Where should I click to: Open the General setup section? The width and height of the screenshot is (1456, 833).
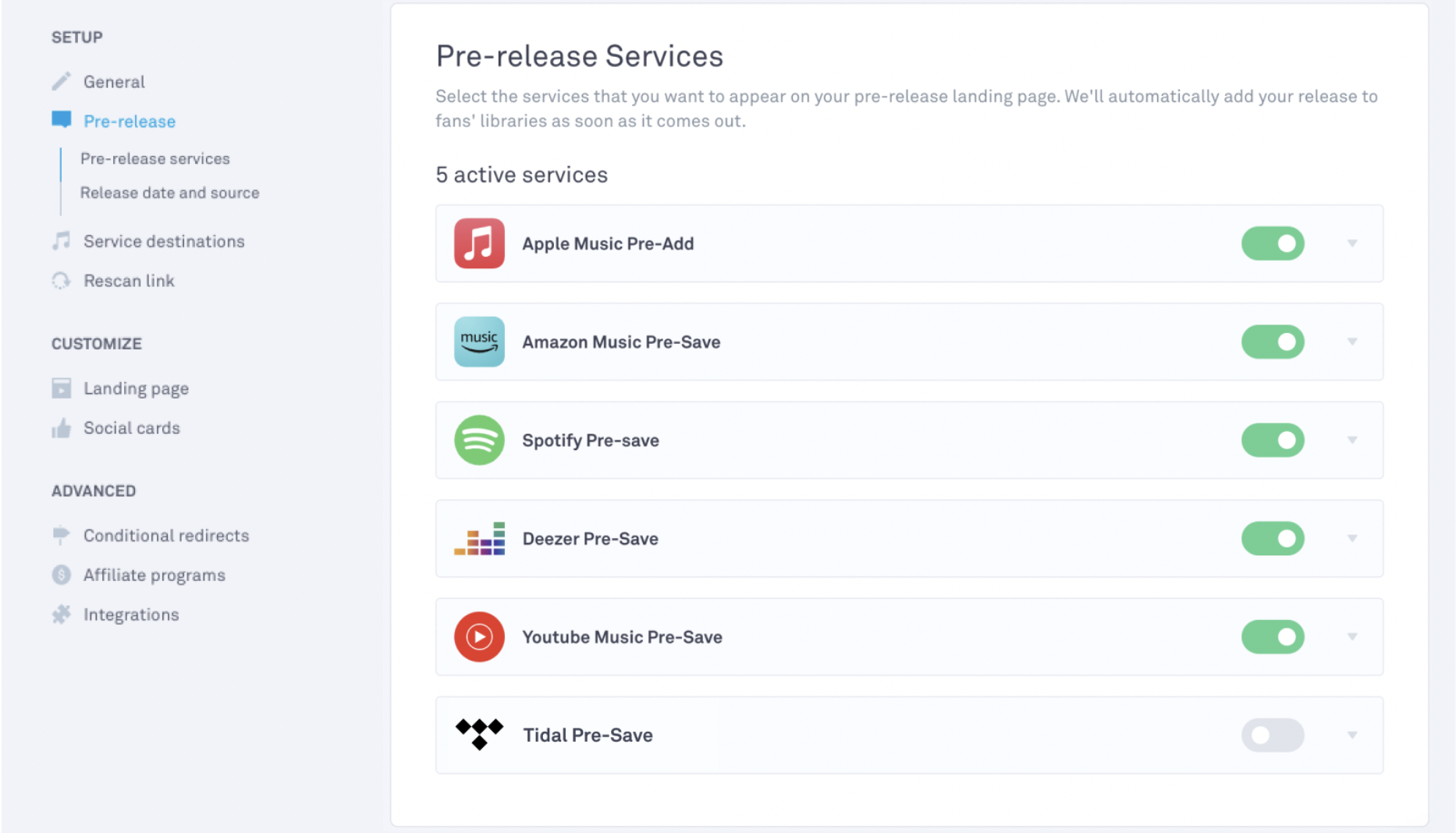(x=114, y=82)
